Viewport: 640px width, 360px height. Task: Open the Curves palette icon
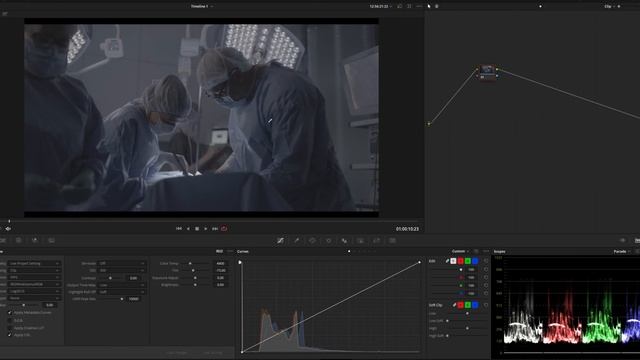(x=280, y=240)
